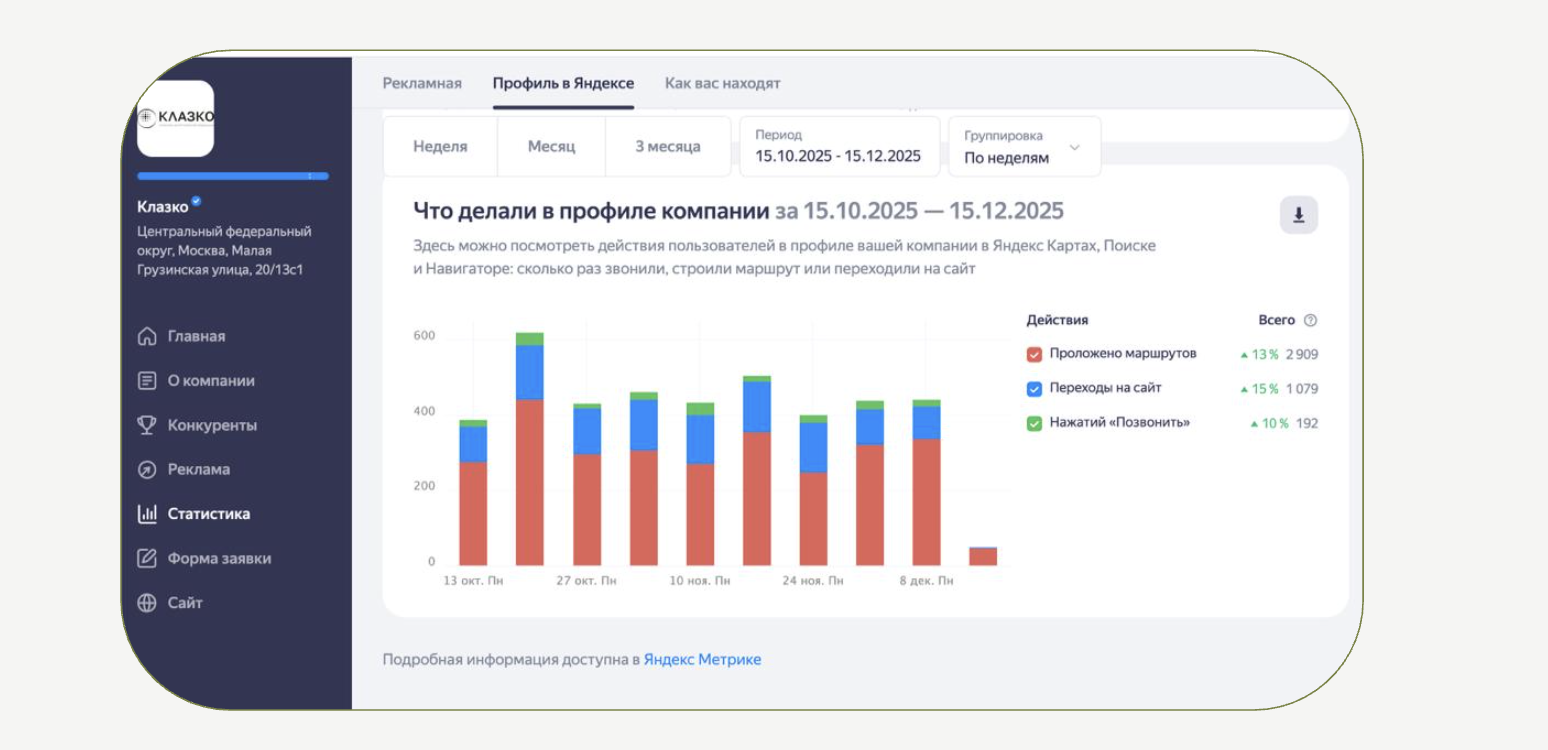Click the short last bar in the chart
1548x750 pixels.
point(983,556)
